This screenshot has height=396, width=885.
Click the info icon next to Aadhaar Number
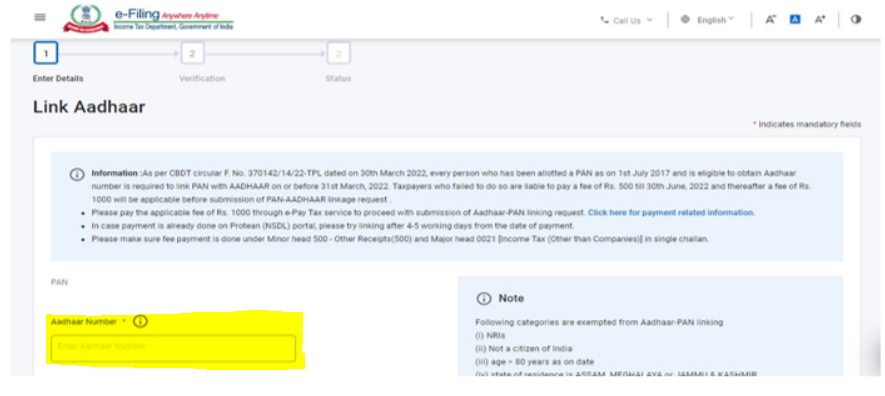pos(140,322)
